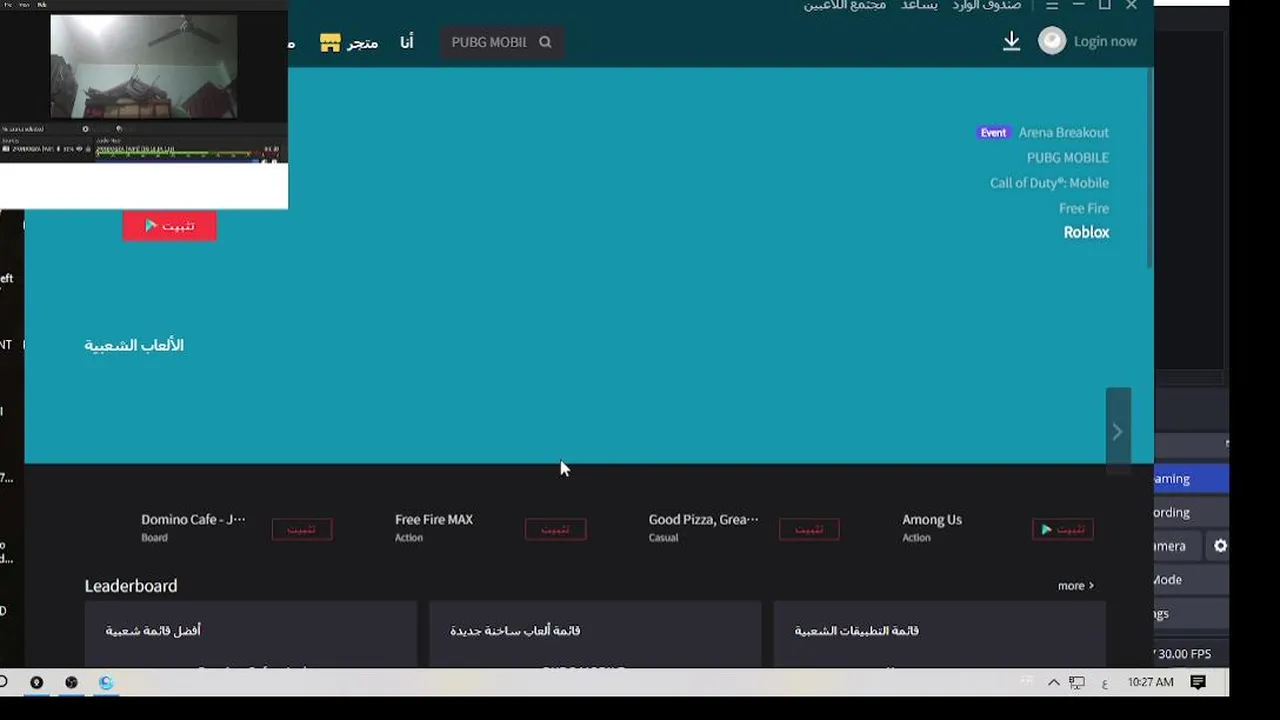Click الألعاب الشعبية section heading

[x=134, y=345]
